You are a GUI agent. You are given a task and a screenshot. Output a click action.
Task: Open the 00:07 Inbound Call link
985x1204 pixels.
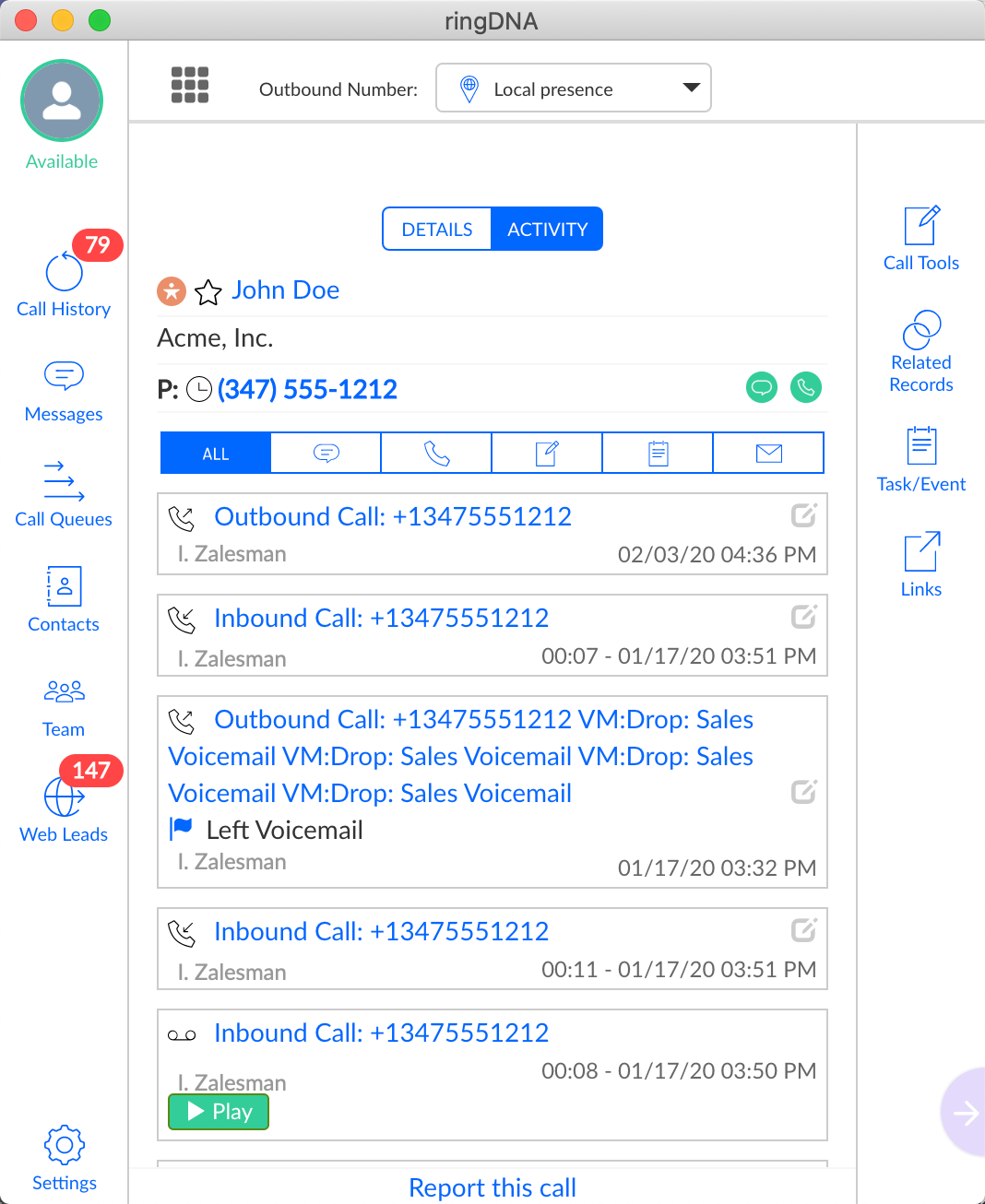pos(382,618)
